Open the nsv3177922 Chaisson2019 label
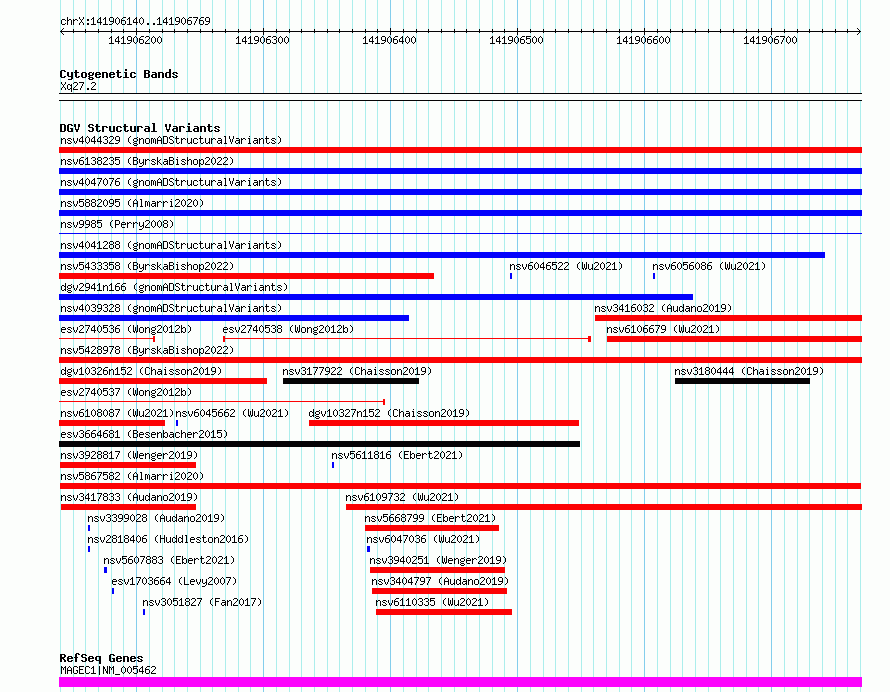 tap(357, 371)
